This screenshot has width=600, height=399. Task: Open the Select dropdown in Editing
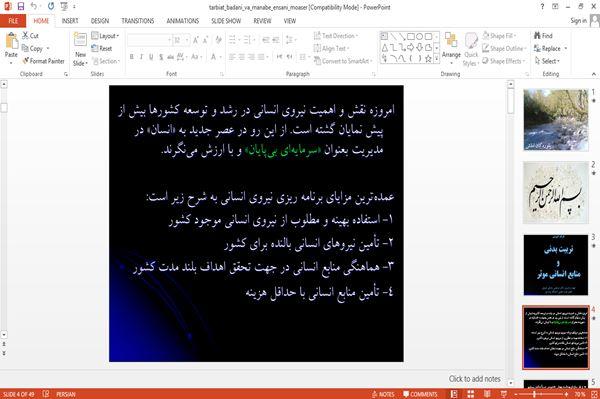tap(547, 61)
